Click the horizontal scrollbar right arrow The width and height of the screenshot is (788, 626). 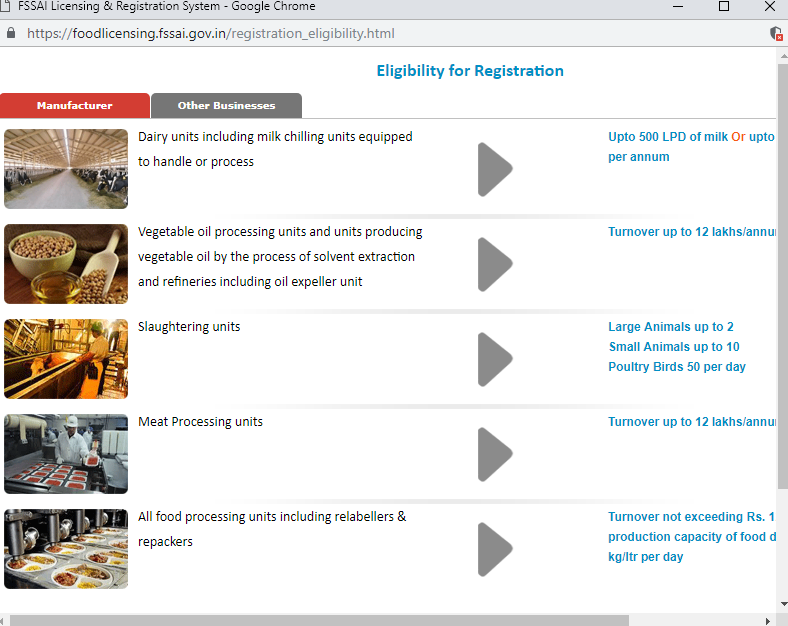[767, 621]
